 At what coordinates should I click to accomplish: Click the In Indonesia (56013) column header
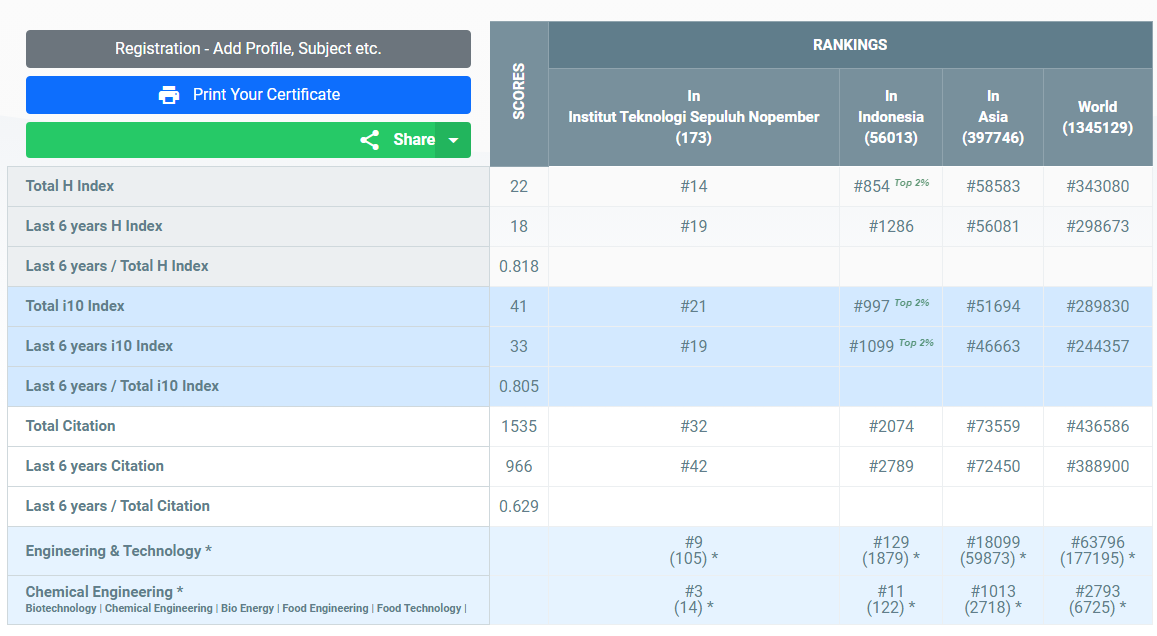coord(890,117)
